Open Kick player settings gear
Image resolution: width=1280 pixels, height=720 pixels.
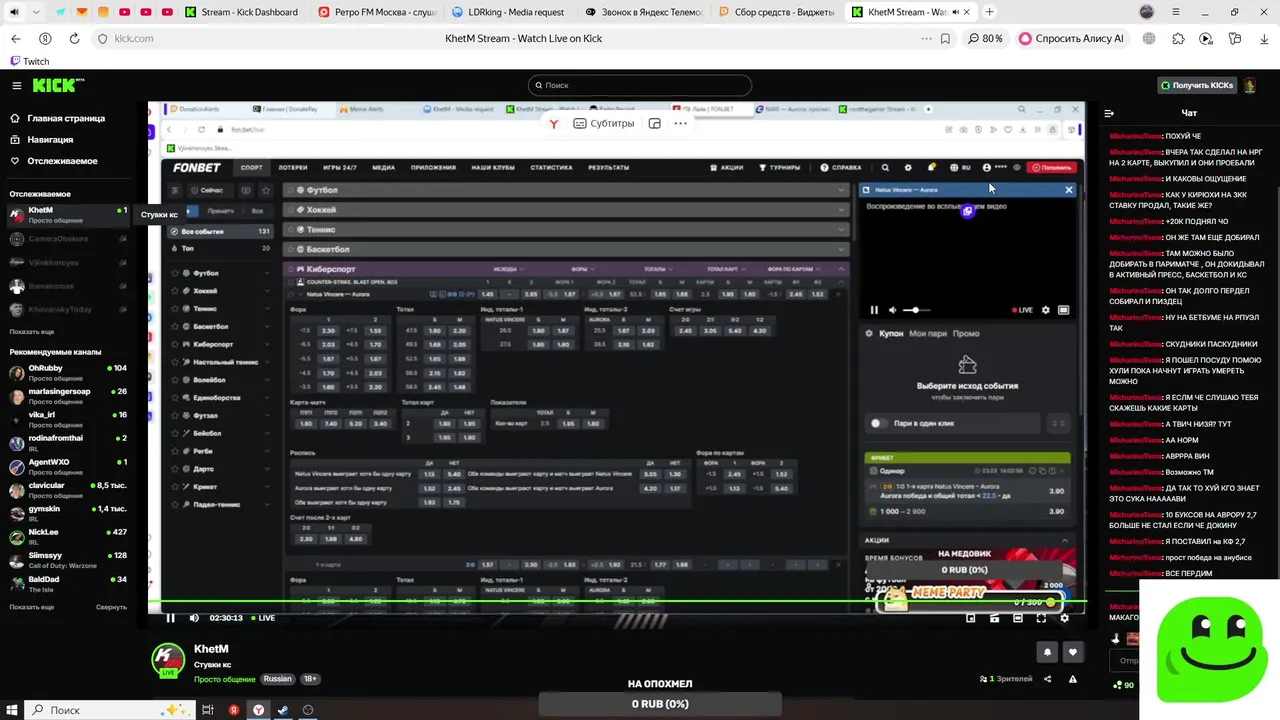tap(1064, 618)
